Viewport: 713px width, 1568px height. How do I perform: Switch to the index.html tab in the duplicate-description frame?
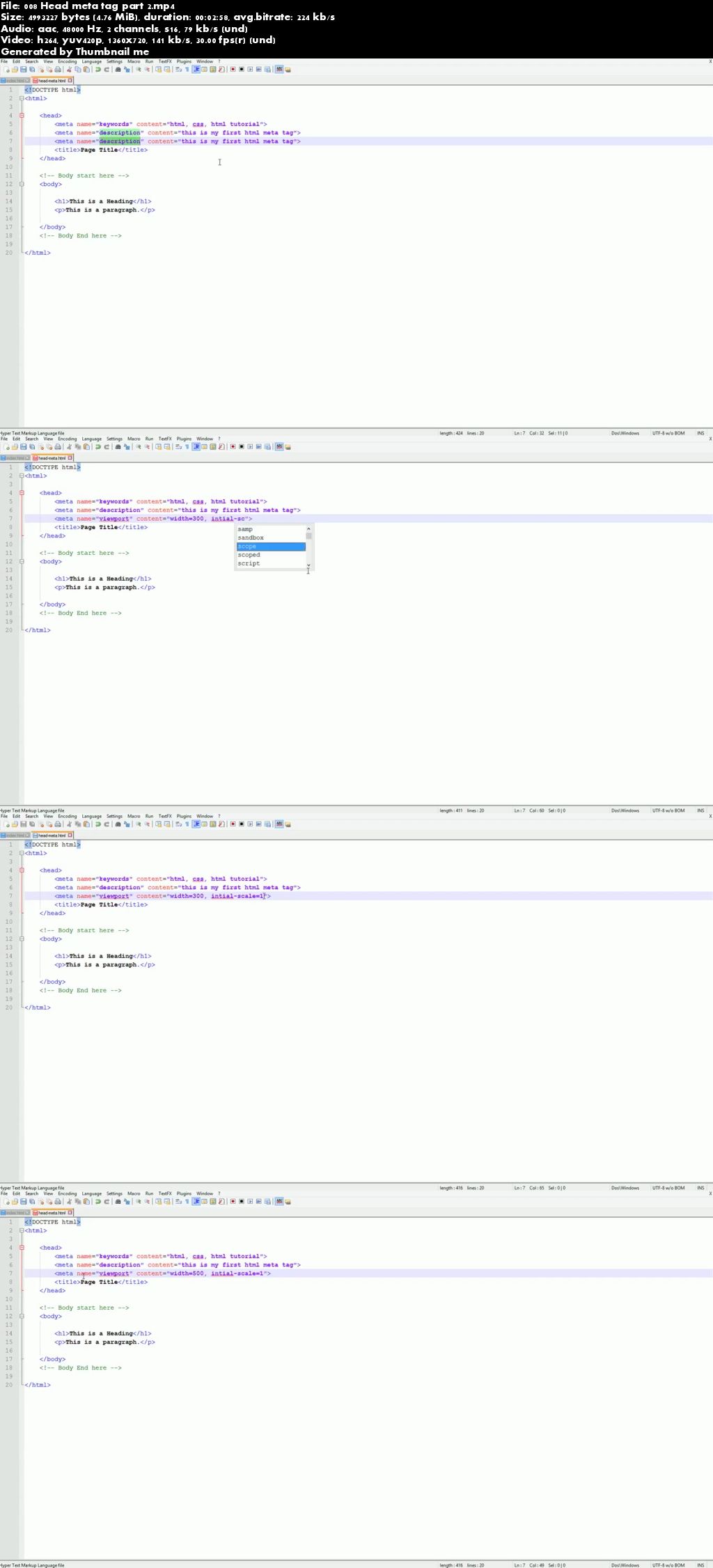pos(15,81)
